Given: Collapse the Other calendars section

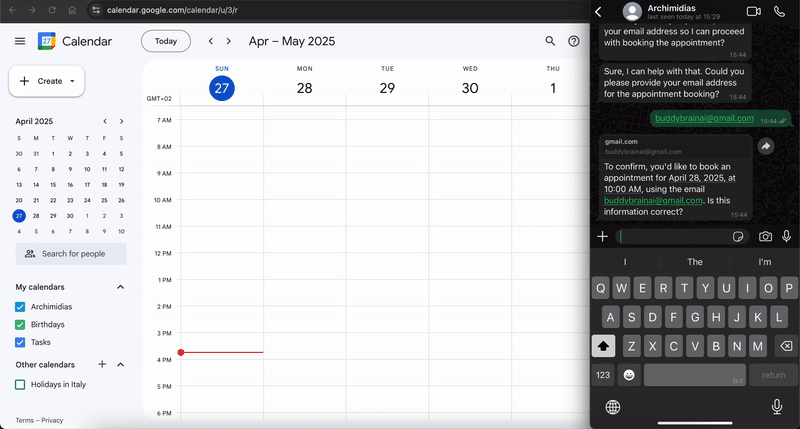Looking at the screenshot, I should [x=120, y=364].
